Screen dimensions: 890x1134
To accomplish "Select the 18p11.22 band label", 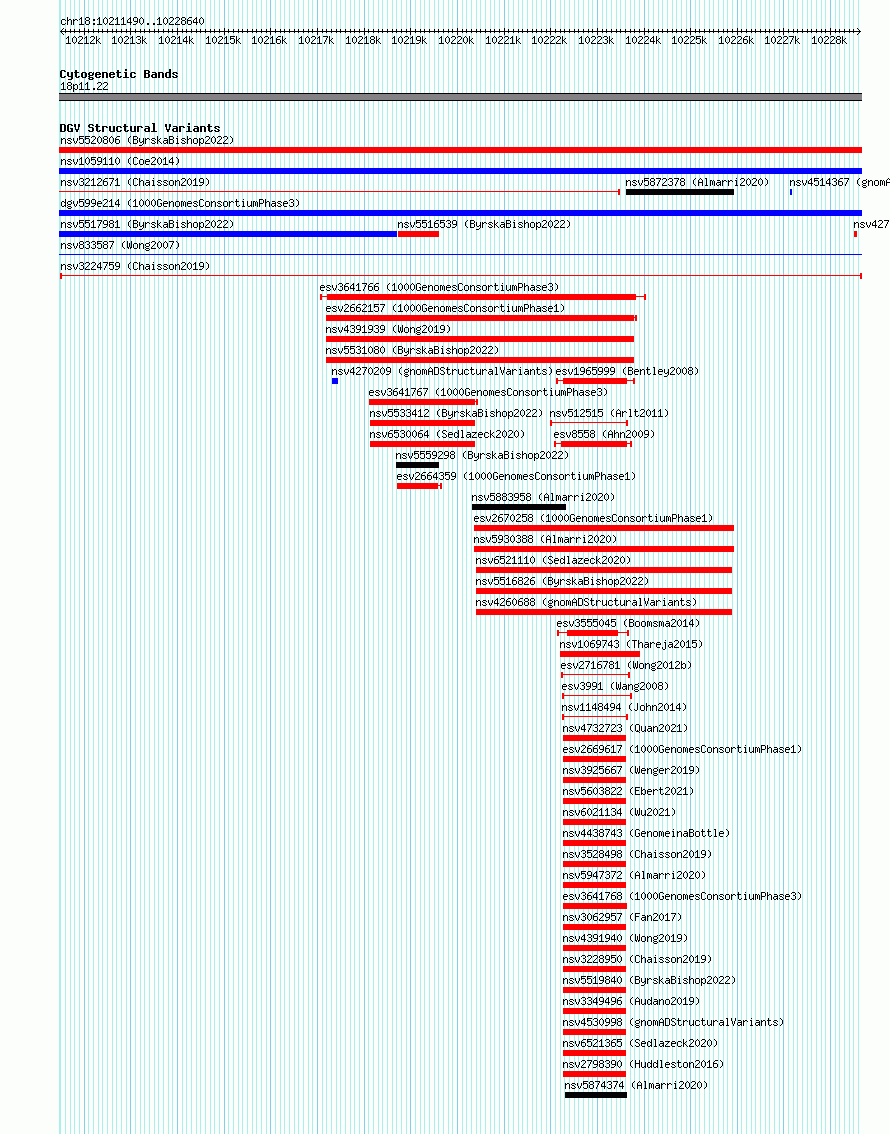I will pyautogui.click(x=85, y=86).
